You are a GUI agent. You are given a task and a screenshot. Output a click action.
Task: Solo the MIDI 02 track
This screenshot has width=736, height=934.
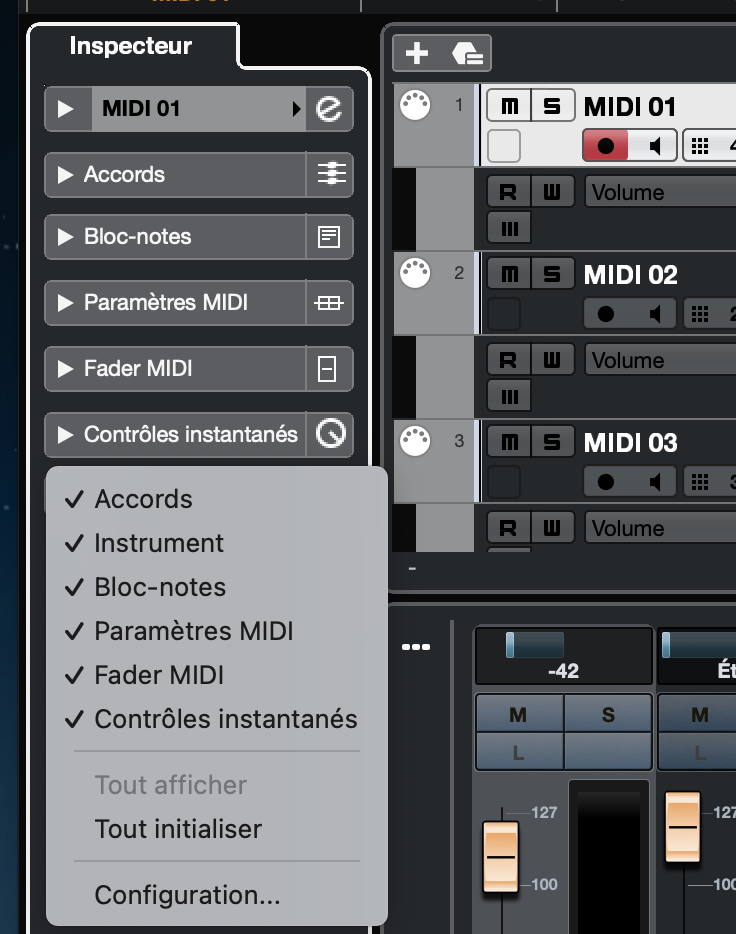(x=551, y=274)
